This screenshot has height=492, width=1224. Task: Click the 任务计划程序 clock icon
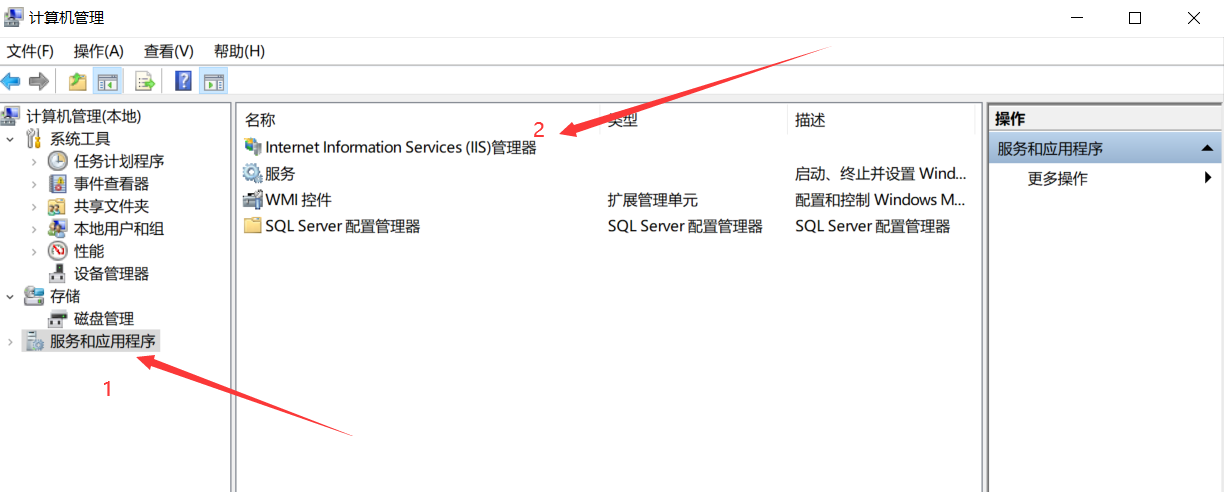coord(58,161)
